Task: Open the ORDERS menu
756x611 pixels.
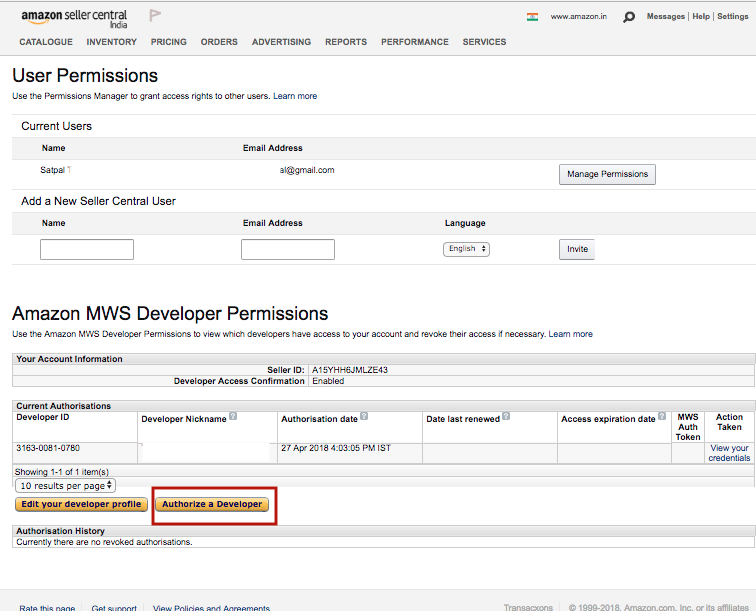Action: point(219,42)
